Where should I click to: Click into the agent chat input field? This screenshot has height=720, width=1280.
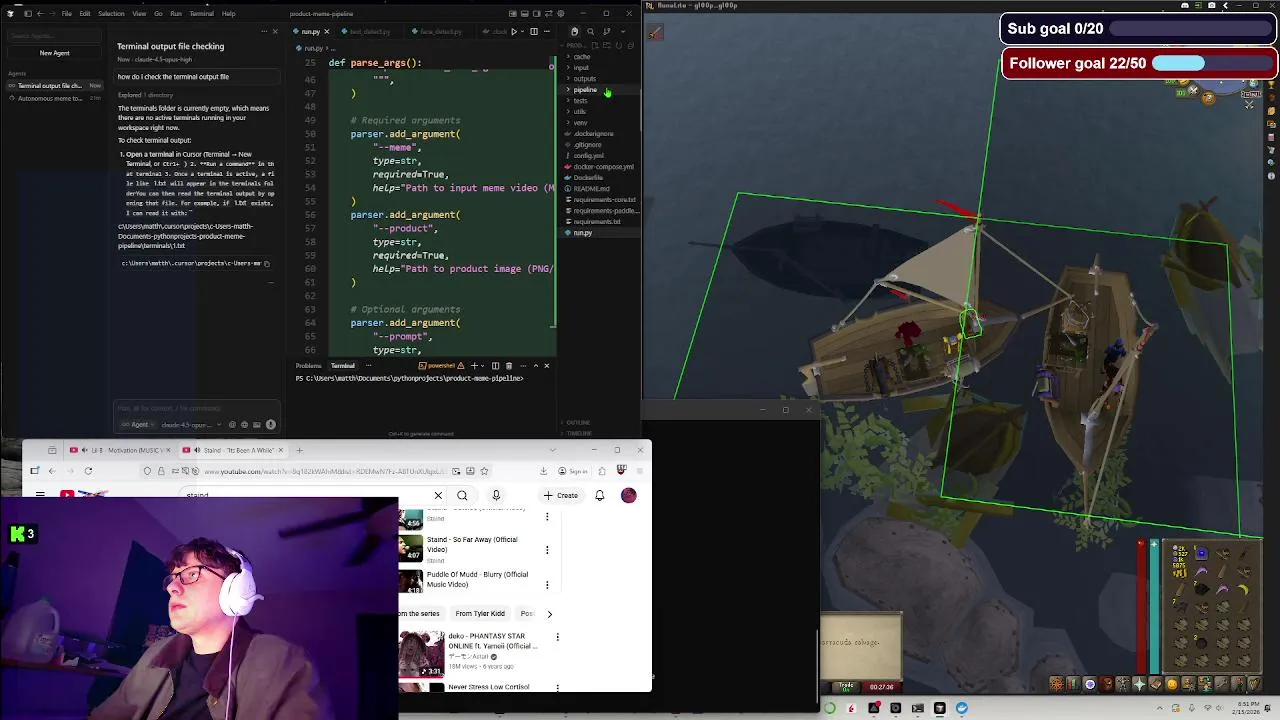(196, 408)
